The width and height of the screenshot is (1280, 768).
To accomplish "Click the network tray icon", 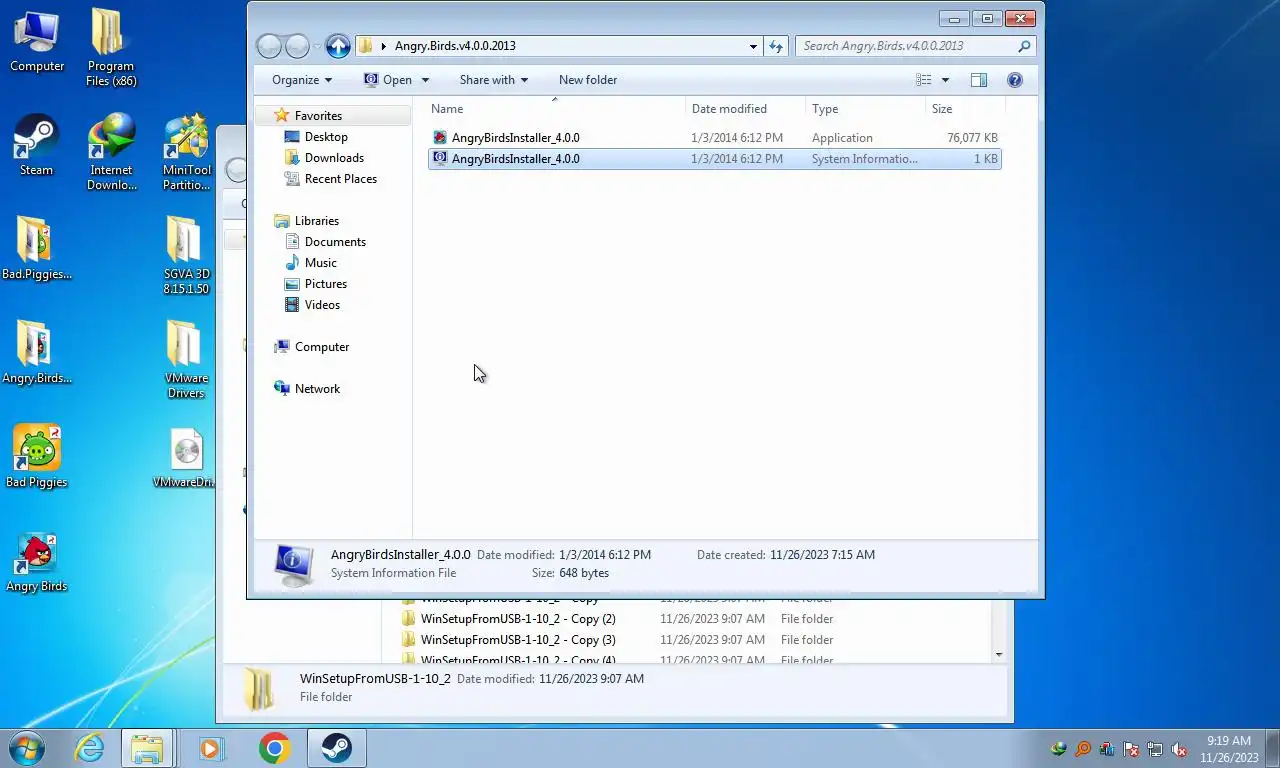I will (x=1155, y=749).
